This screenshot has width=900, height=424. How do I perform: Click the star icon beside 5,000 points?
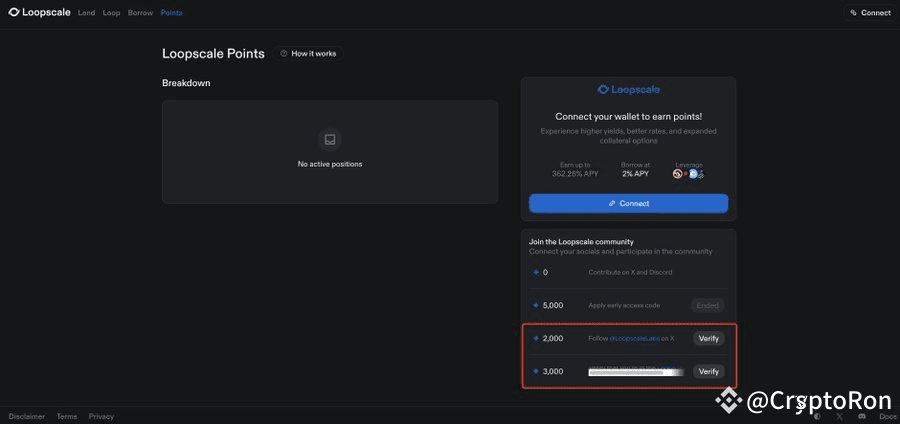coord(536,305)
